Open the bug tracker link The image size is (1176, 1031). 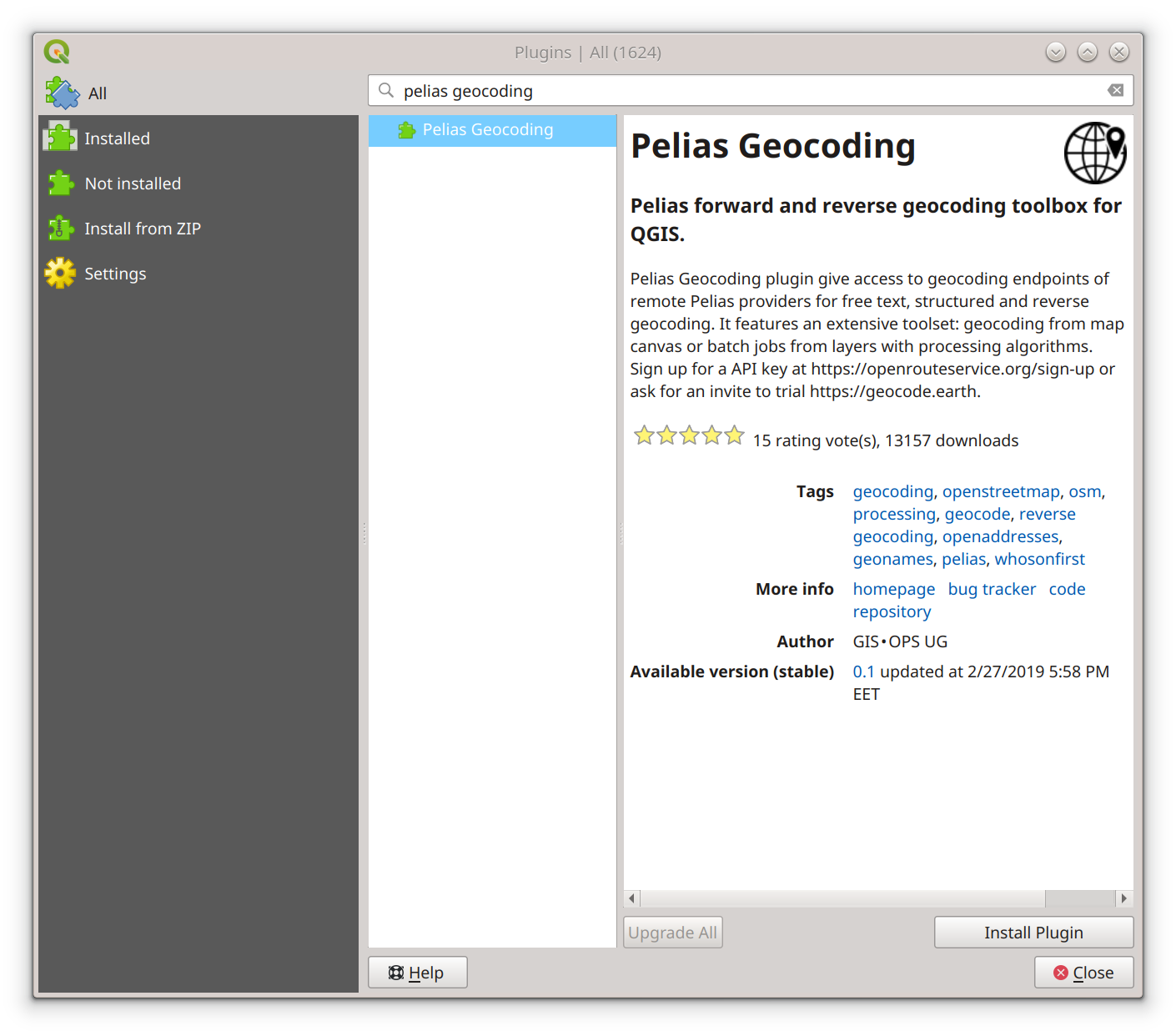pyautogui.click(x=992, y=589)
